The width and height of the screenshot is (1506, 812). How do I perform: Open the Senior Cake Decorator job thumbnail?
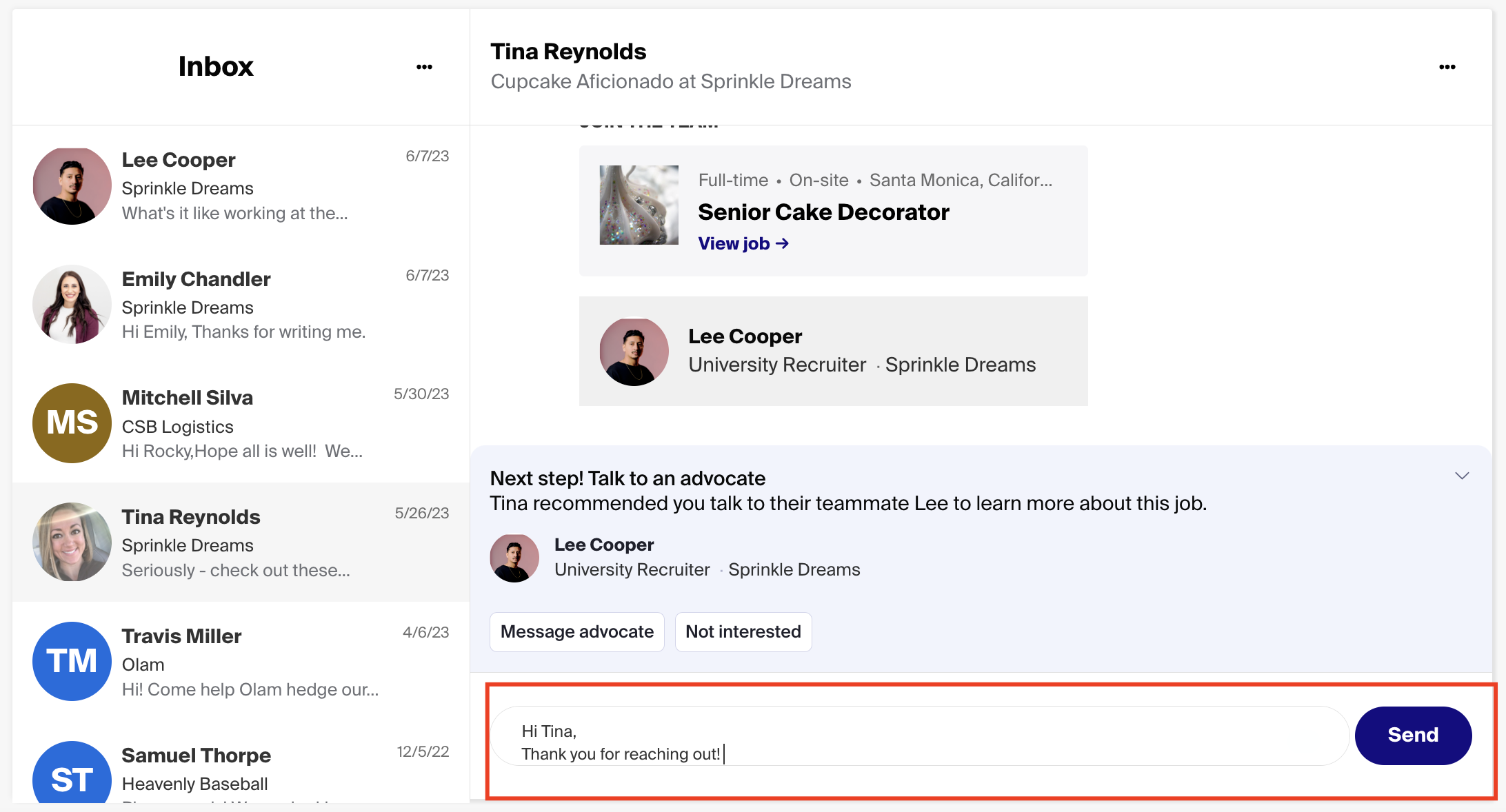639,205
